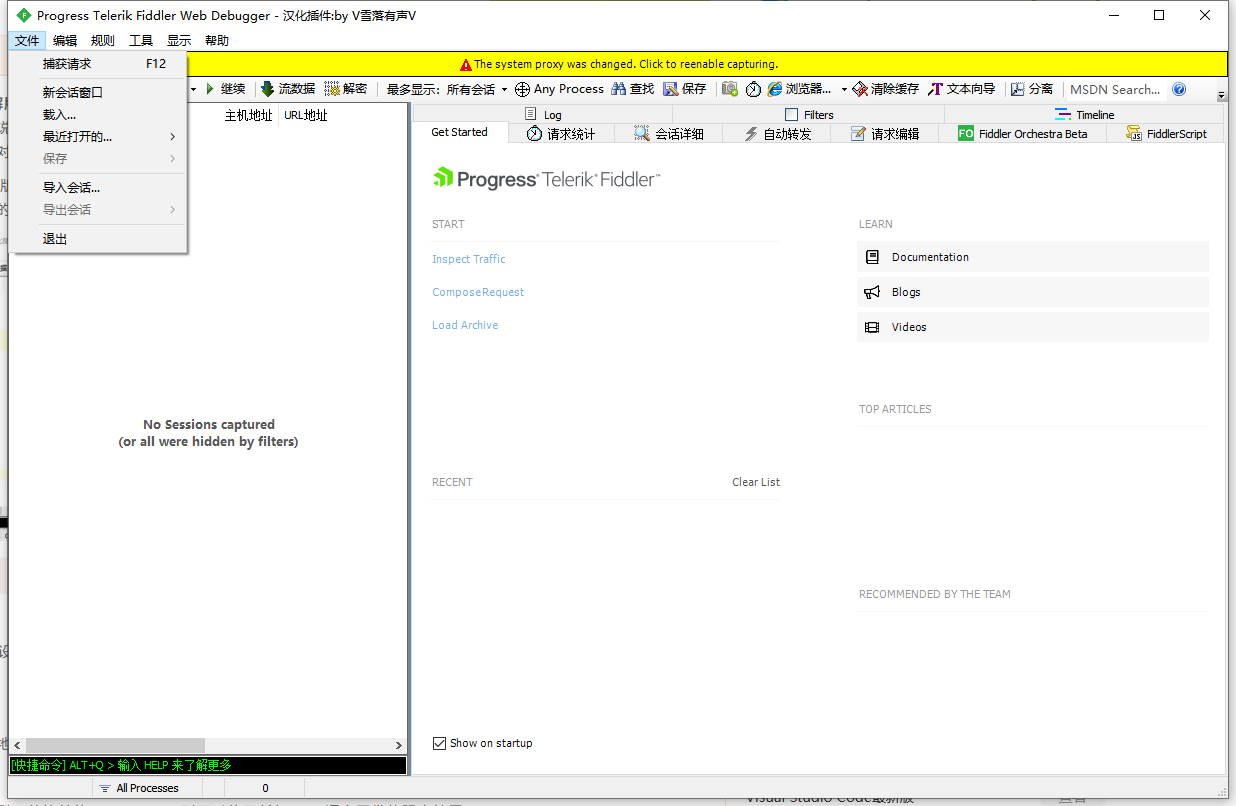Click the 文本向导 (TextWizard) icon

click(x=935, y=89)
